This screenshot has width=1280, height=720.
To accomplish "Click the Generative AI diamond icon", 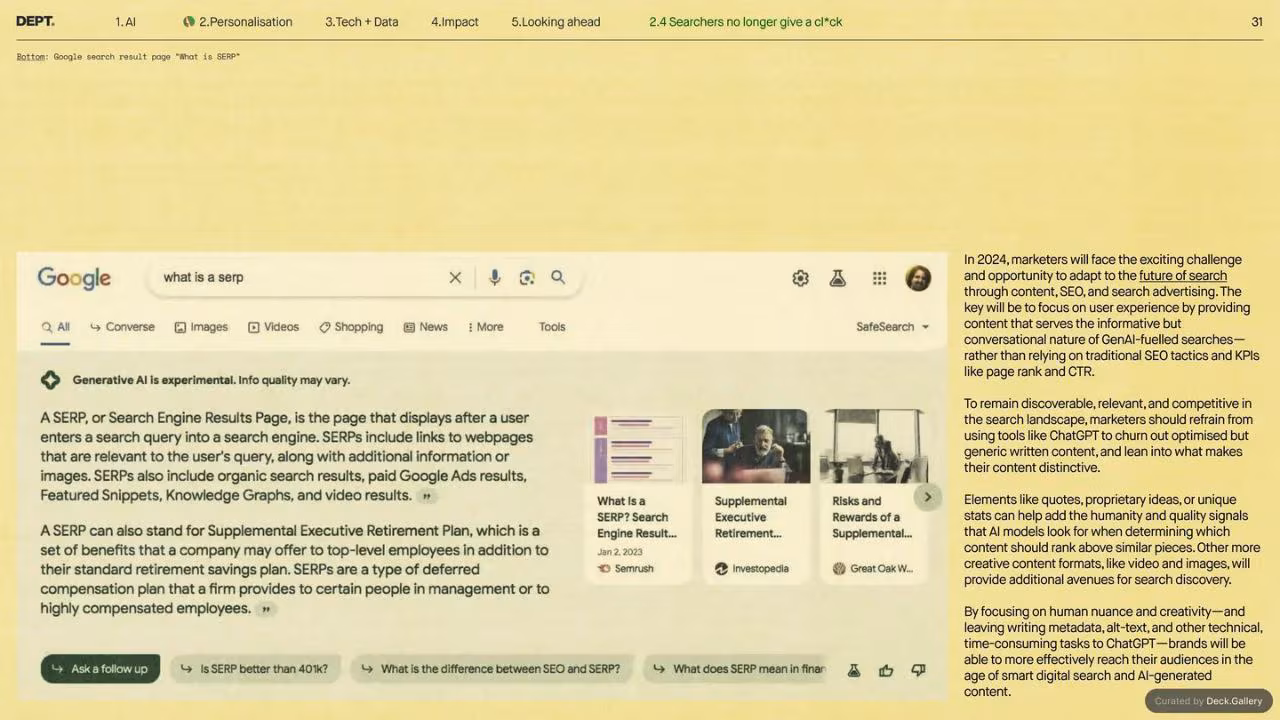I will click(x=50, y=380).
